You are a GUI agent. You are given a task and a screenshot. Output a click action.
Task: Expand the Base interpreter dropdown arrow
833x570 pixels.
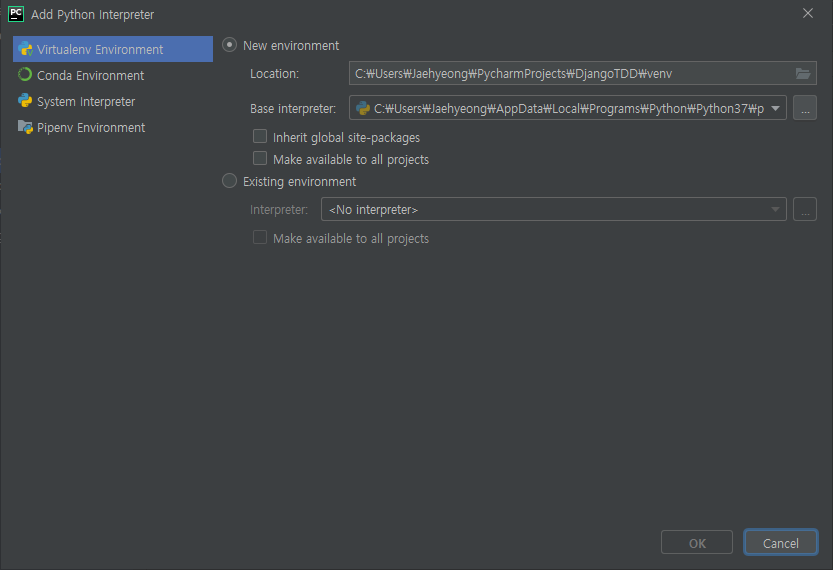775,108
